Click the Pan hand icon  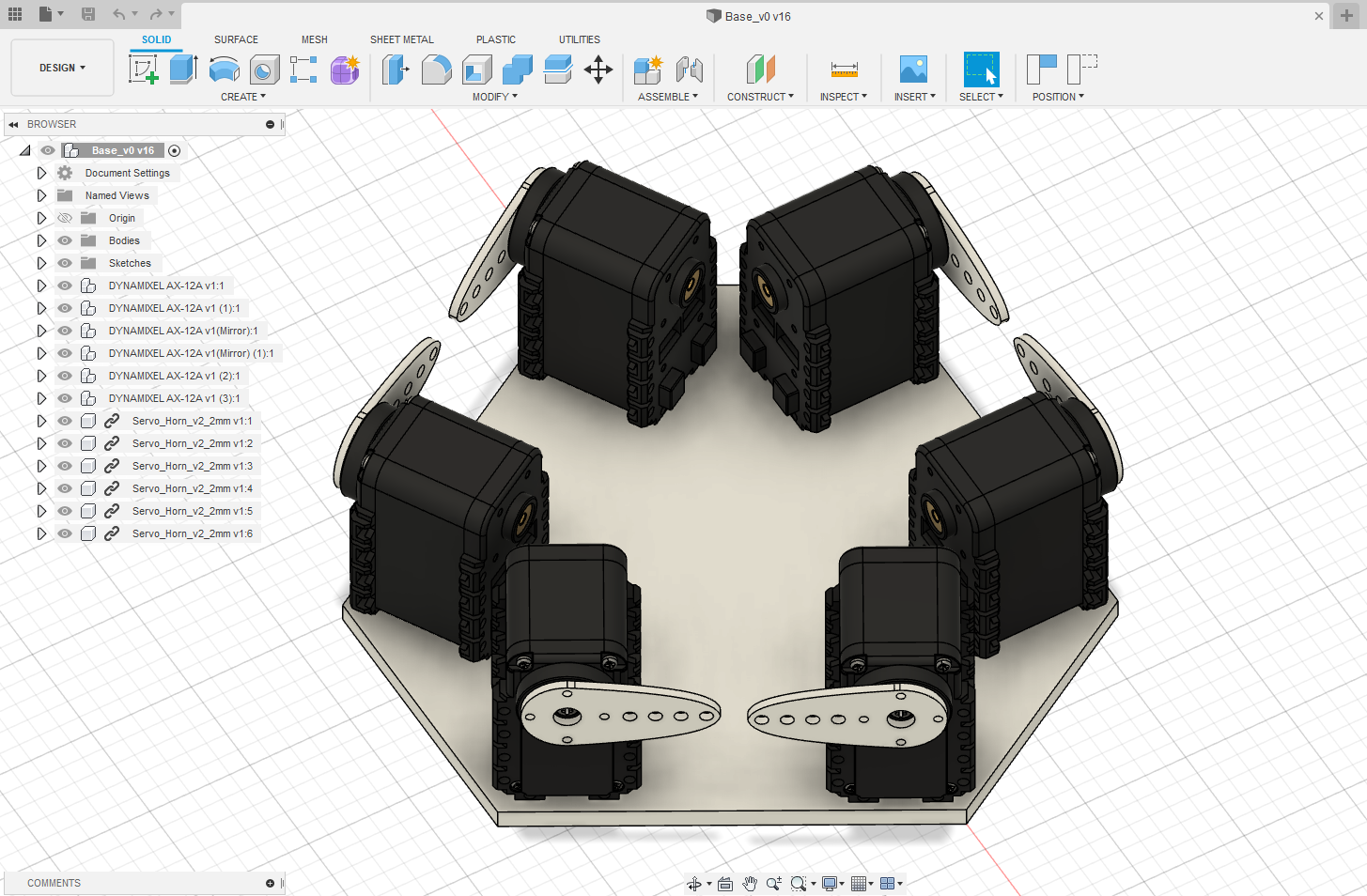(749, 883)
